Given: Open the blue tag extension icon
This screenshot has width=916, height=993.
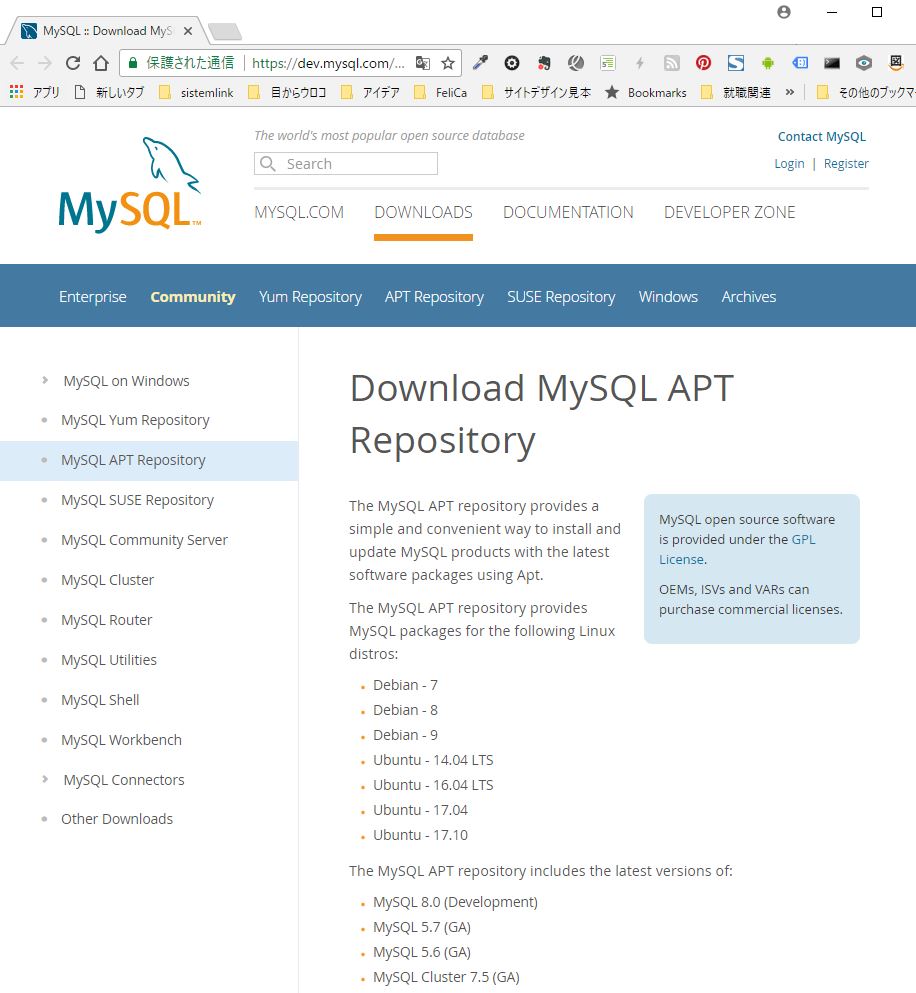Looking at the screenshot, I should pos(800,63).
